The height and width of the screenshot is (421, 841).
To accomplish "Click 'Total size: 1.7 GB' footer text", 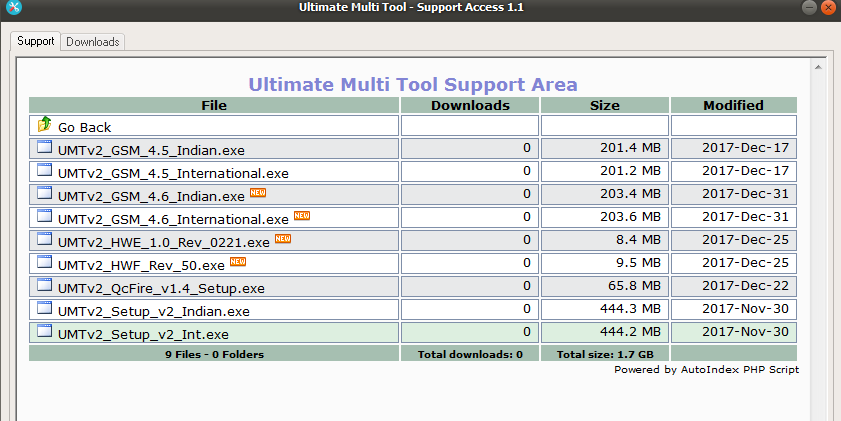I will (605, 354).
